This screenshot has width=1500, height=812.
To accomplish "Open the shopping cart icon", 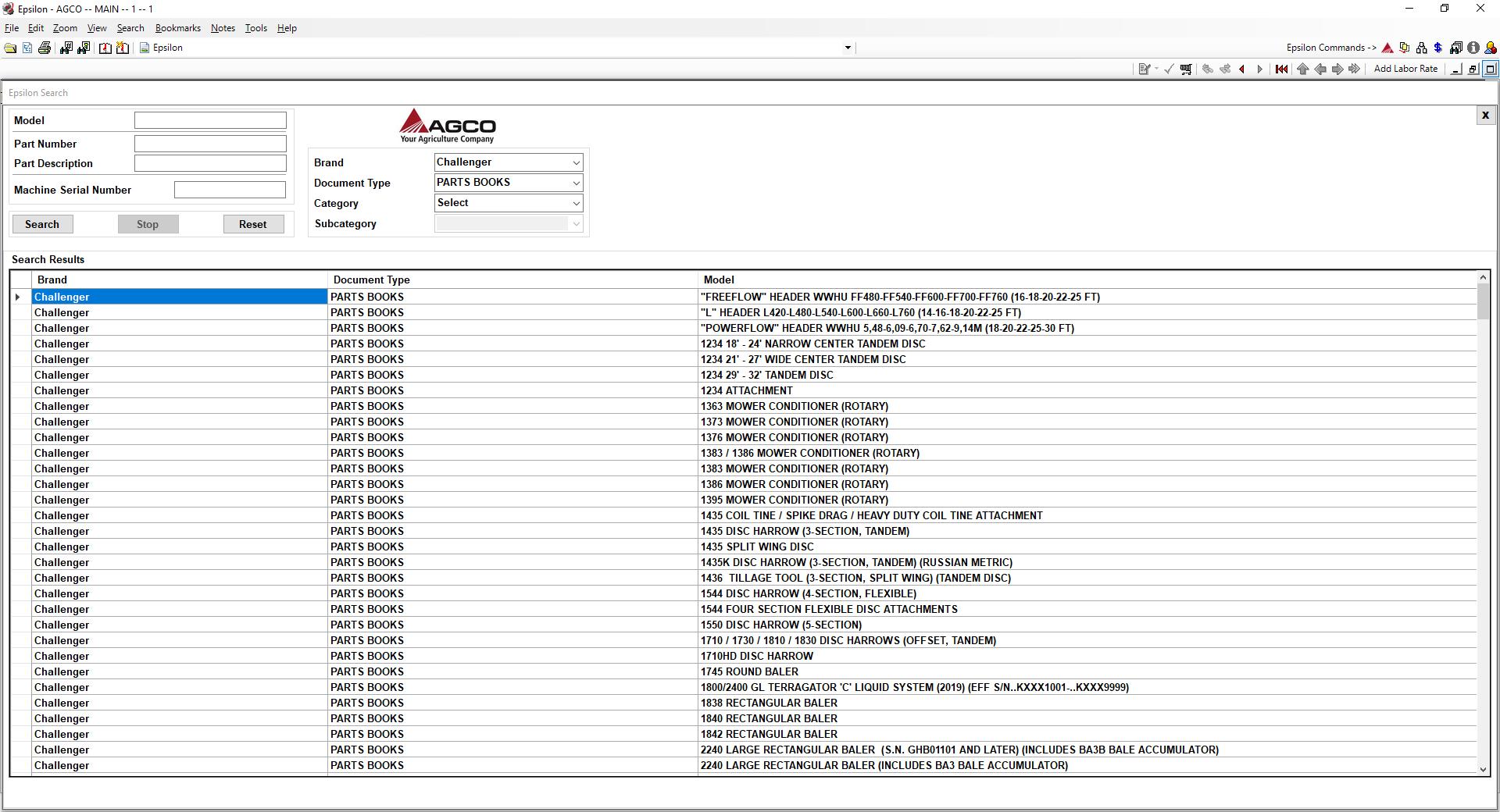I will tap(1186, 69).
